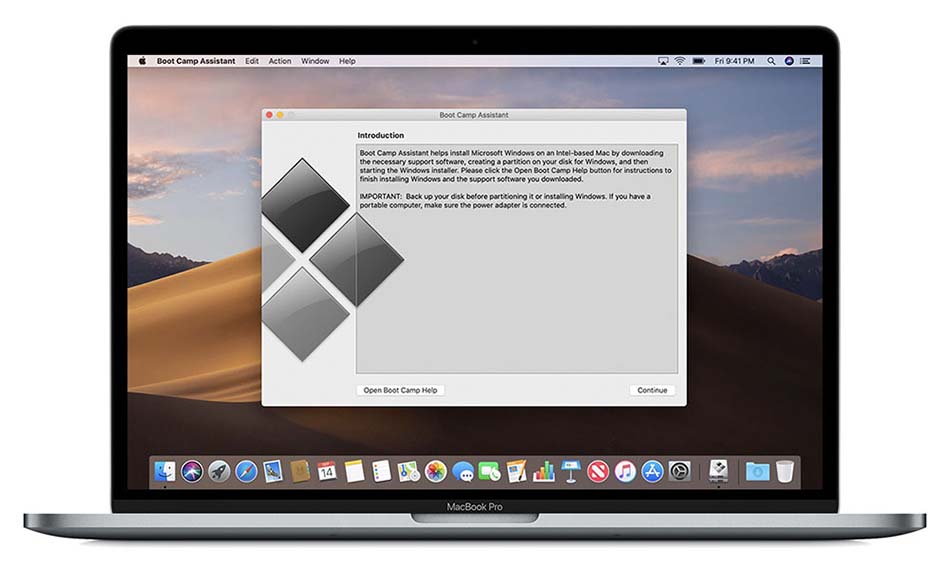The height and width of the screenshot is (570, 950).
Task: Open the Action menu
Action: (x=280, y=61)
